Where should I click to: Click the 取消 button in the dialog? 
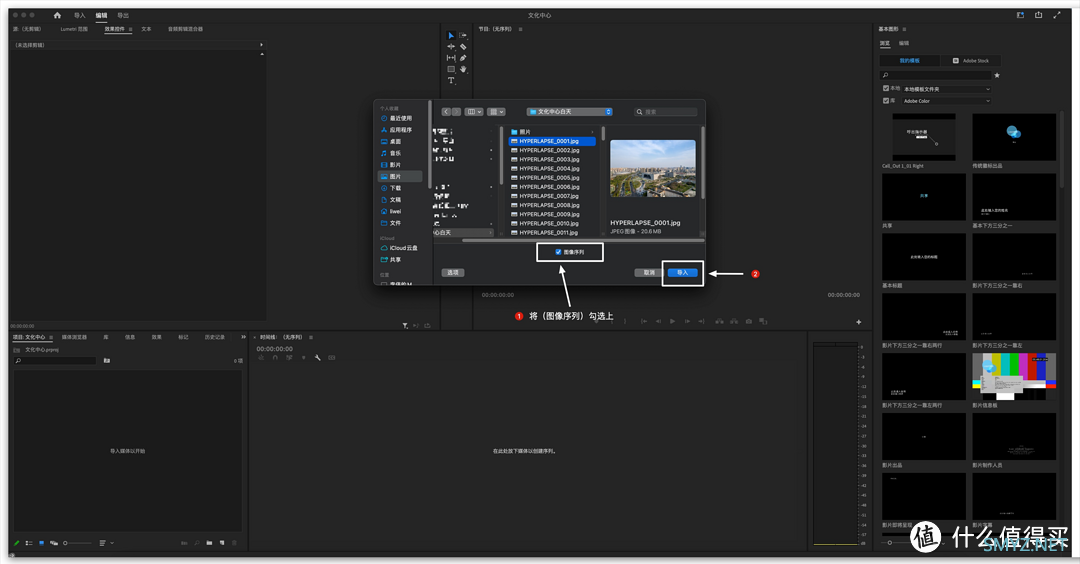(x=649, y=273)
